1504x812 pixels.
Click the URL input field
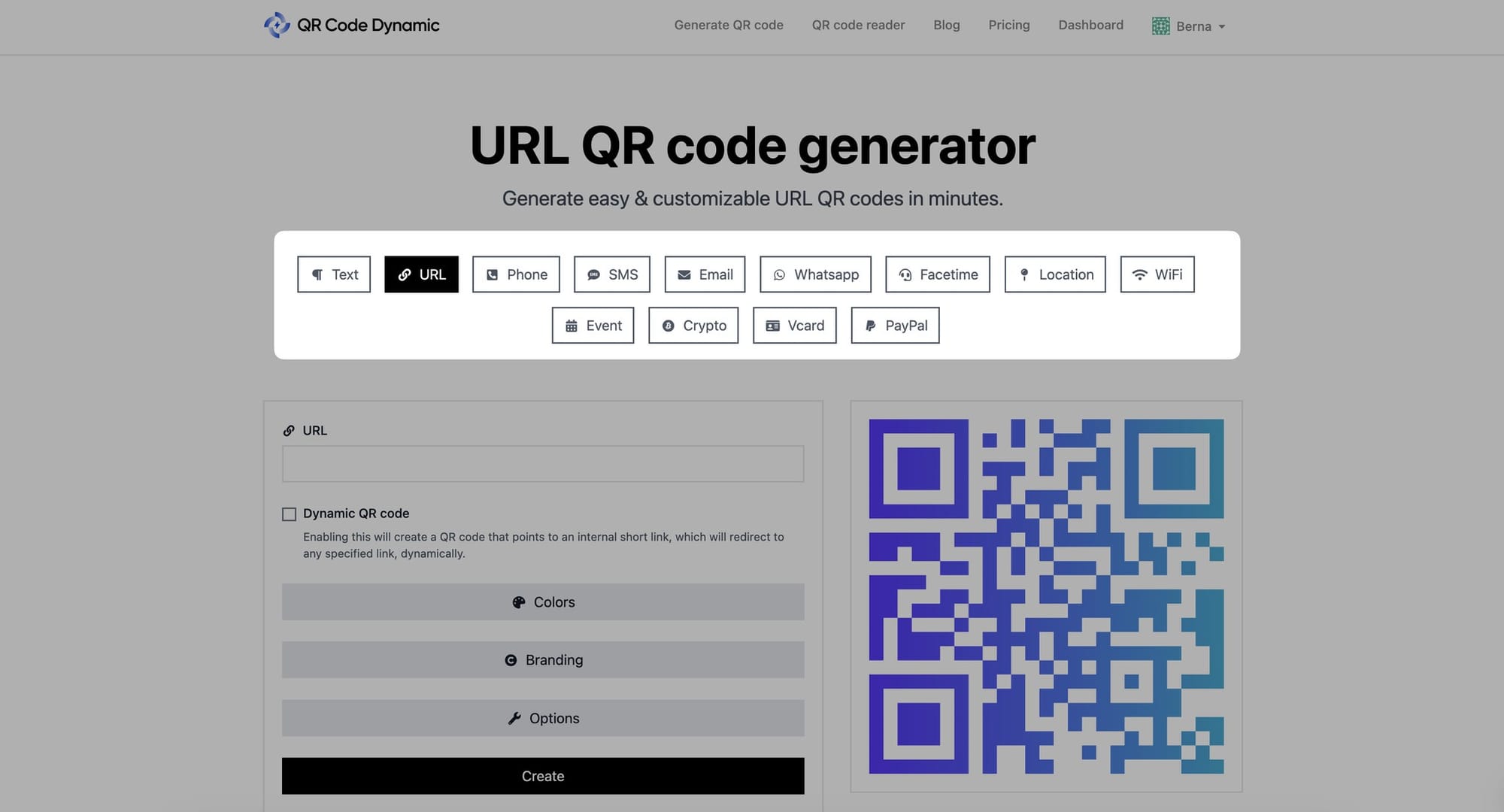click(x=543, y=463)
